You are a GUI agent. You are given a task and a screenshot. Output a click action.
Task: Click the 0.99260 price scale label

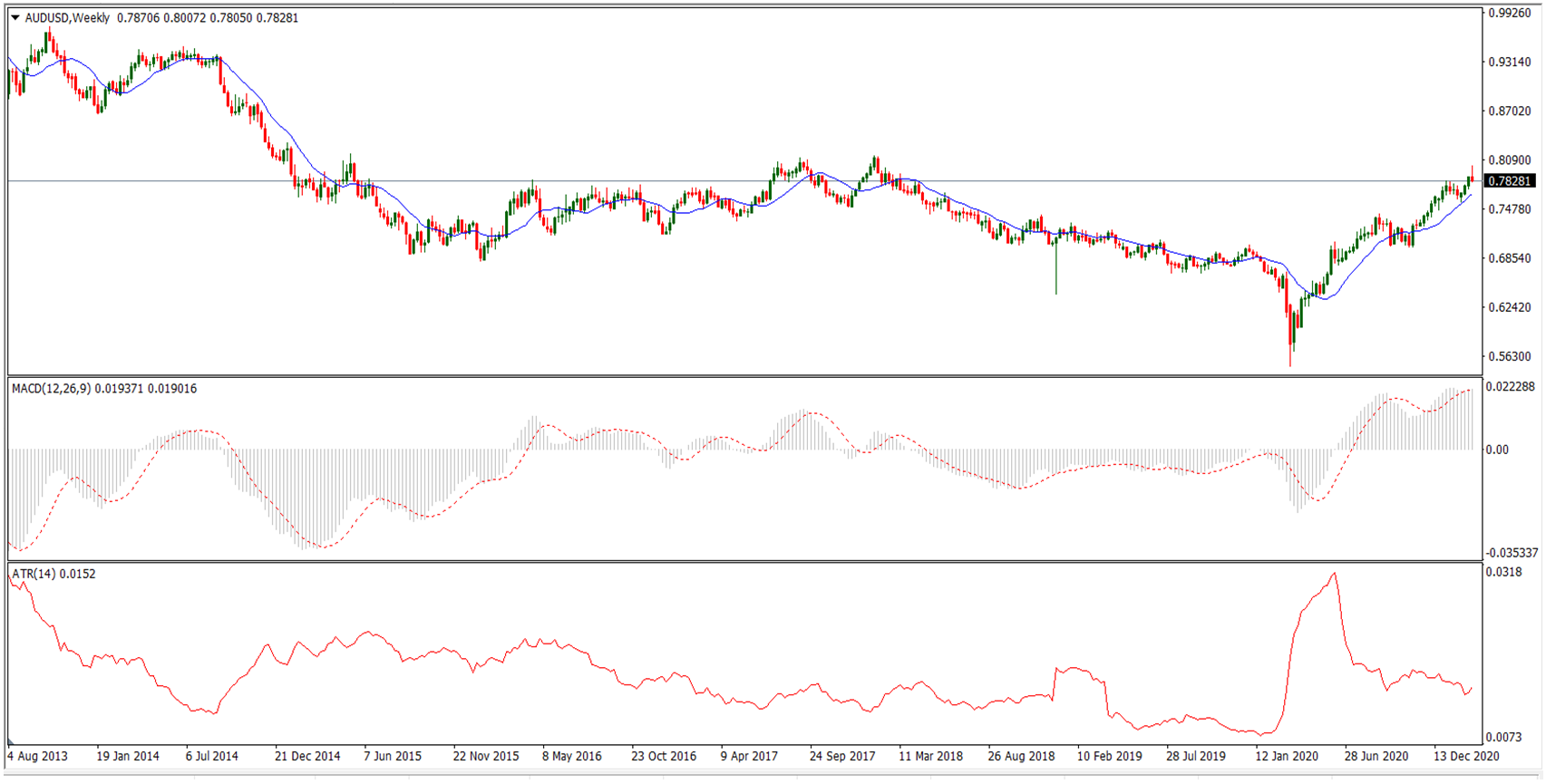pos(1510,14)
